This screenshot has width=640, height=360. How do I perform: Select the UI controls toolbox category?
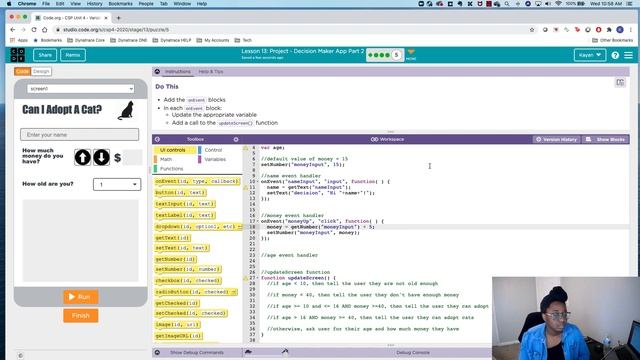175,150
